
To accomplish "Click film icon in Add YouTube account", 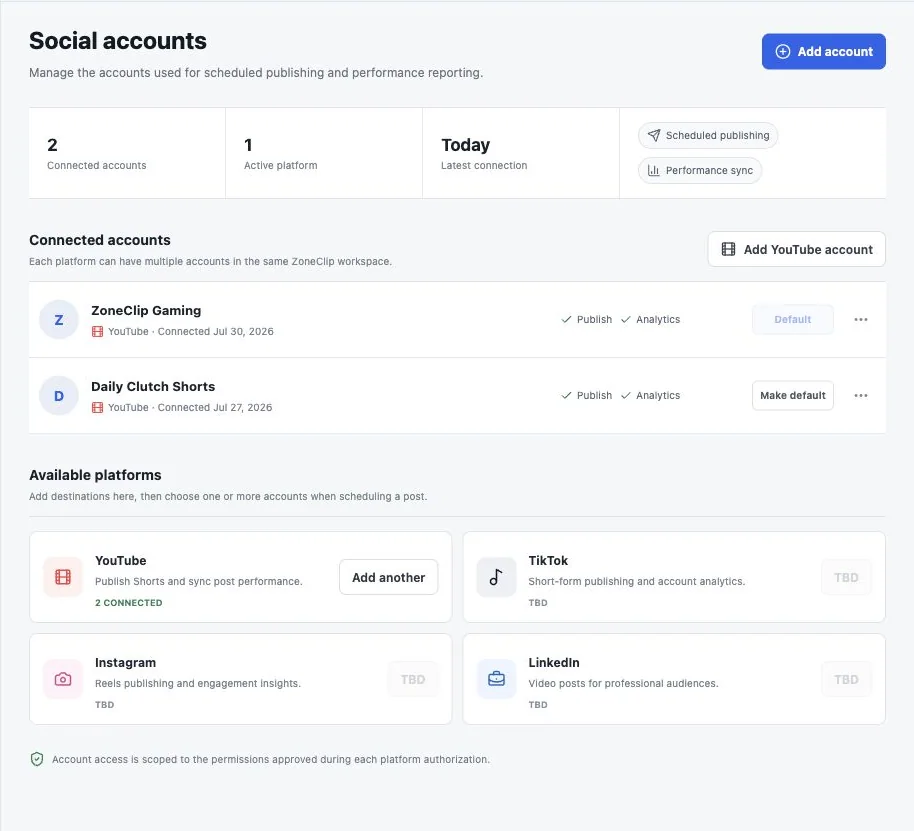I will [x=728, y=249].
